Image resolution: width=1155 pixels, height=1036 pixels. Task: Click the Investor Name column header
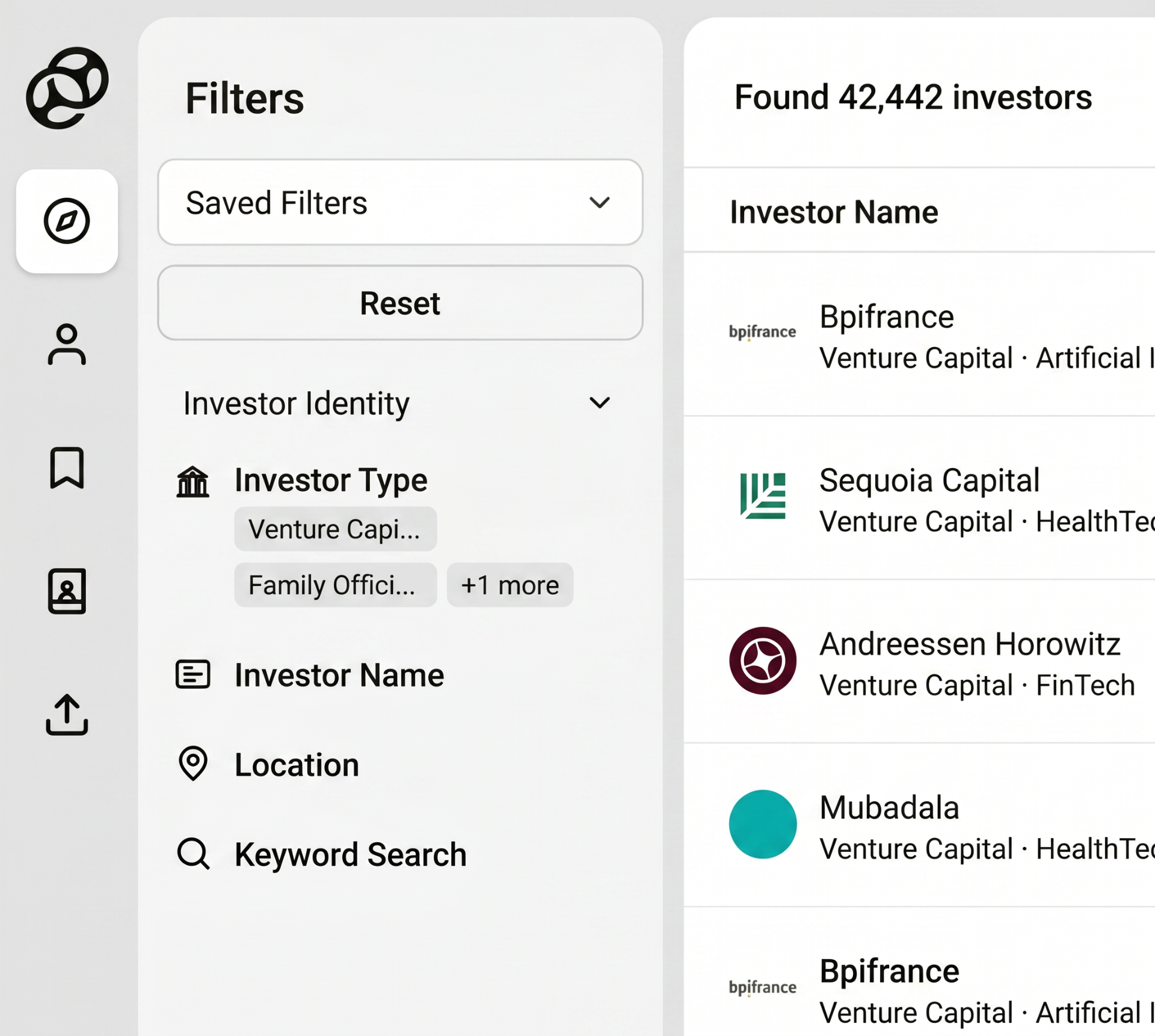pyautogui.click(x=834, y=212)
